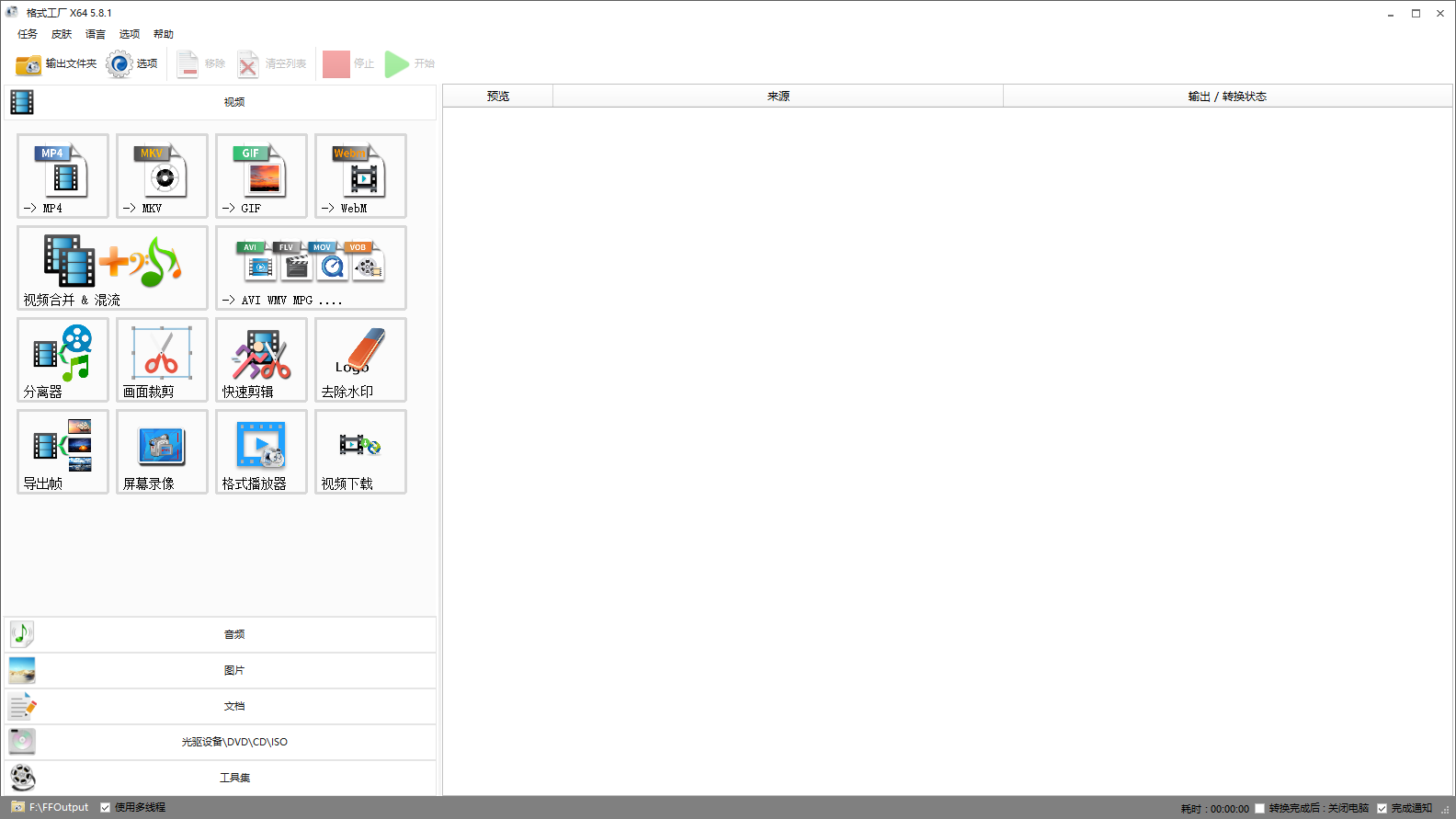Uncheck the 完成通知 checkbox
Image resolution: width=1456 pixels, height=819 pixels.
(1382, 809)
